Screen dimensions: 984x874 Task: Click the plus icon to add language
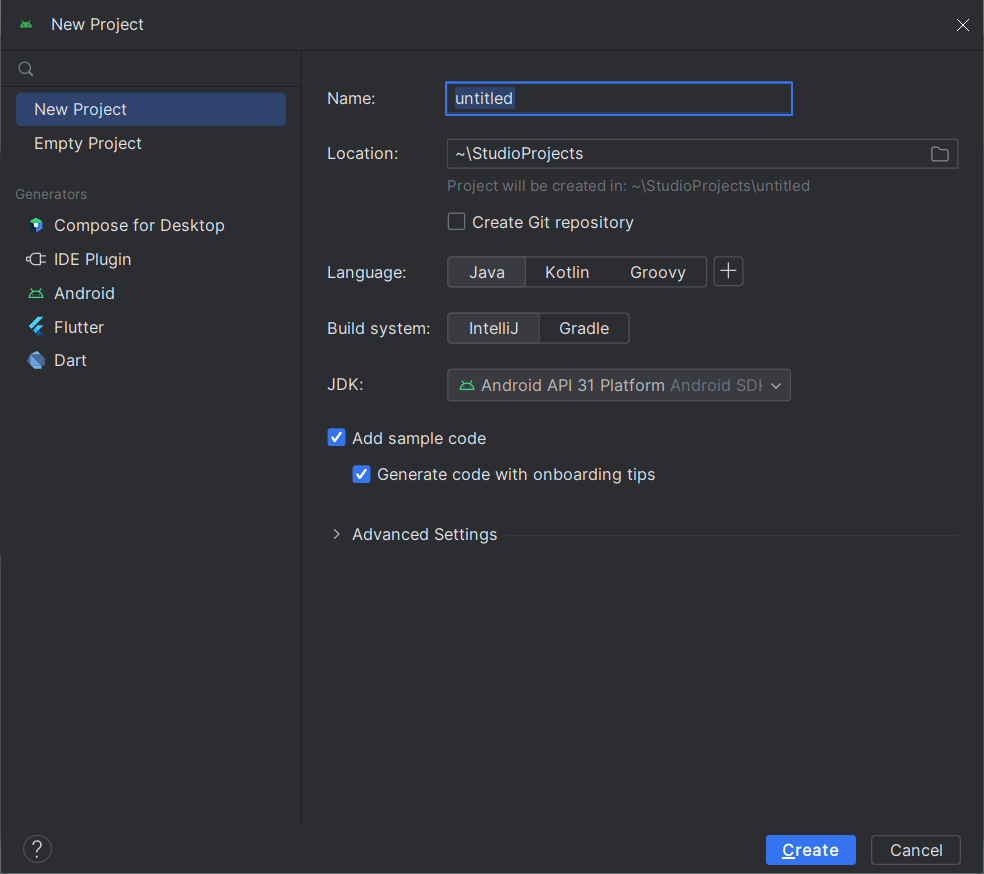click(728, 272)
